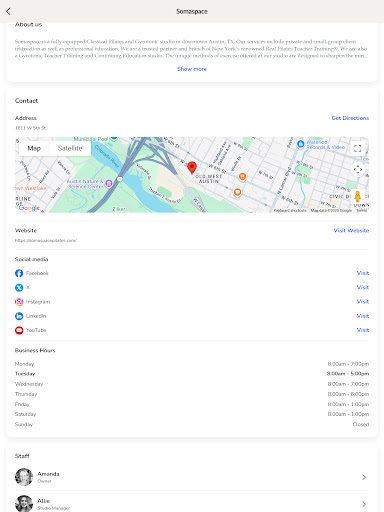
Task: Click the lower orange cafe marker
Action: tap(237, 192)
